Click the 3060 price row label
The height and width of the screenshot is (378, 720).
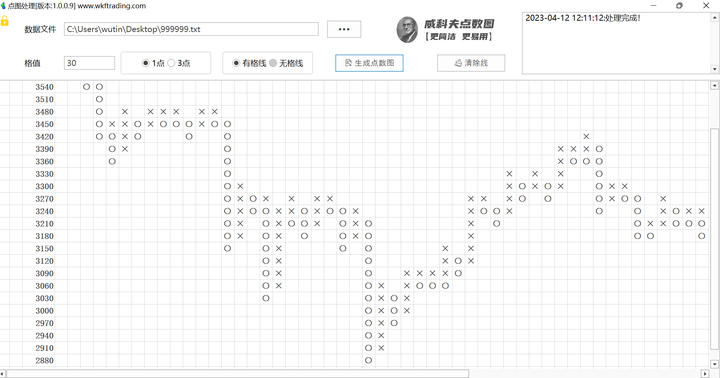[x=45, y=285]
